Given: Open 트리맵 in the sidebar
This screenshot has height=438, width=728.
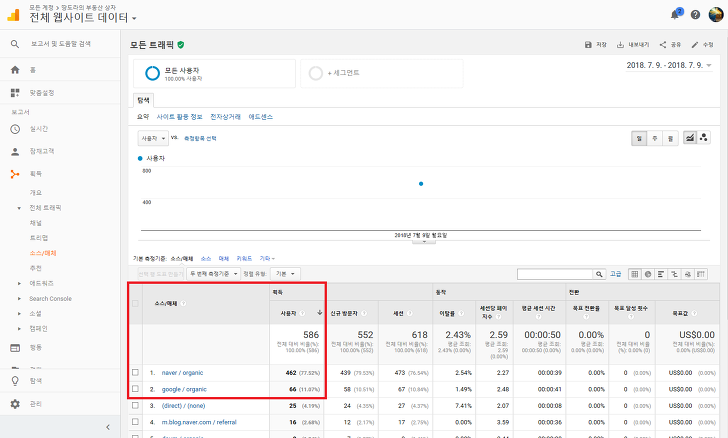Looking at the screenshot, I should coord(39,238).
